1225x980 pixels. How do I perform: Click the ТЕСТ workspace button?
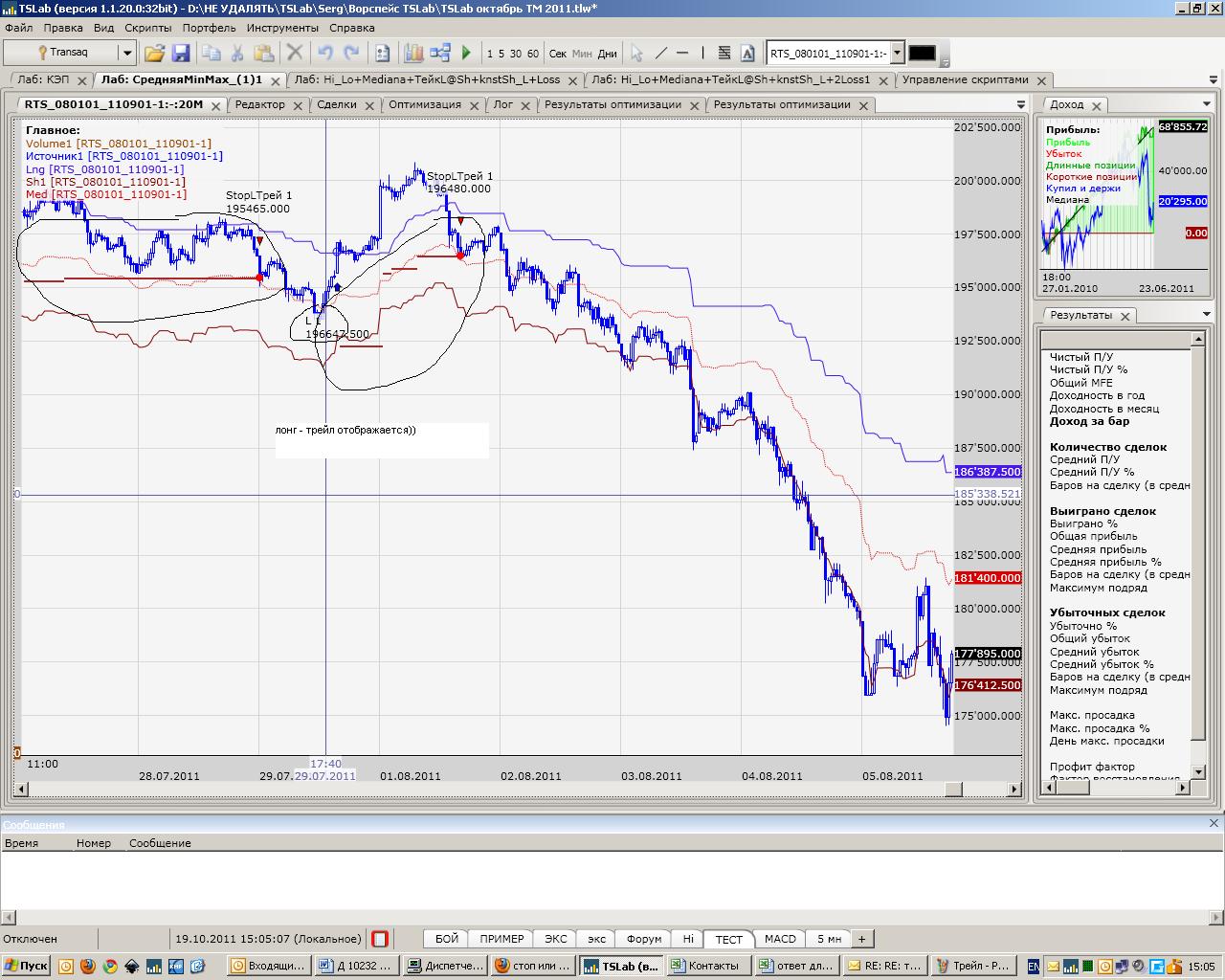click(728, 939)
